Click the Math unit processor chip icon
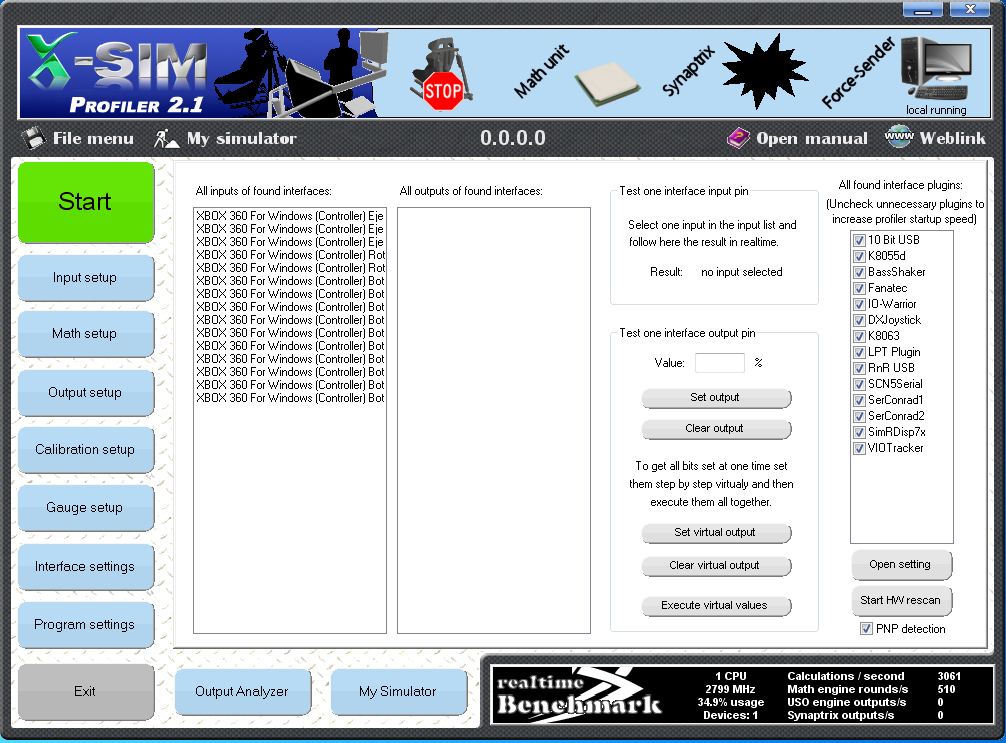This screenshot has height=743, width=1006. point(606,83)
